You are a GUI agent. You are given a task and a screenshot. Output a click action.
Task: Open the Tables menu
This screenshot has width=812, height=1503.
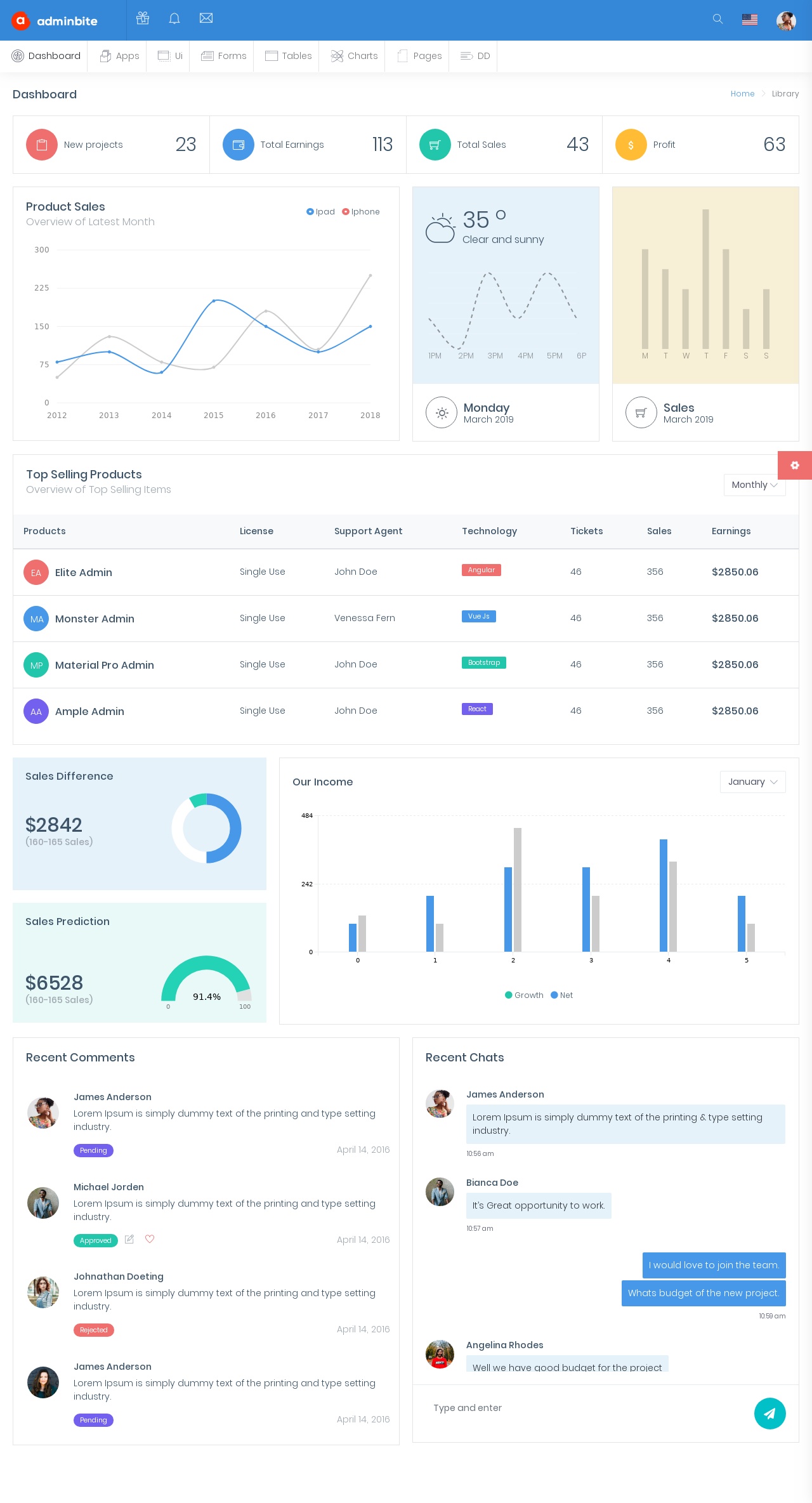289,56
